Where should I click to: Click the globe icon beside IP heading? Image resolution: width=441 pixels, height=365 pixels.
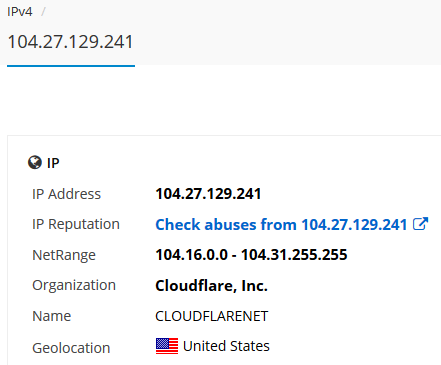click(x=35, y=163)
